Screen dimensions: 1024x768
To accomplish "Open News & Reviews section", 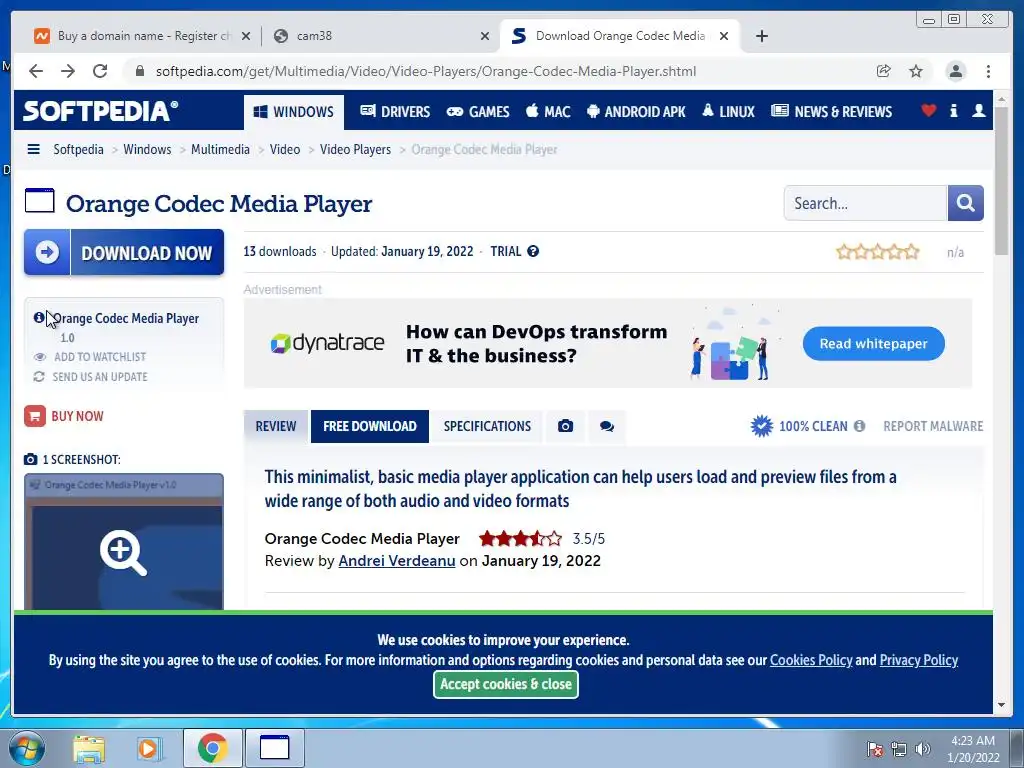I will 831,112.
